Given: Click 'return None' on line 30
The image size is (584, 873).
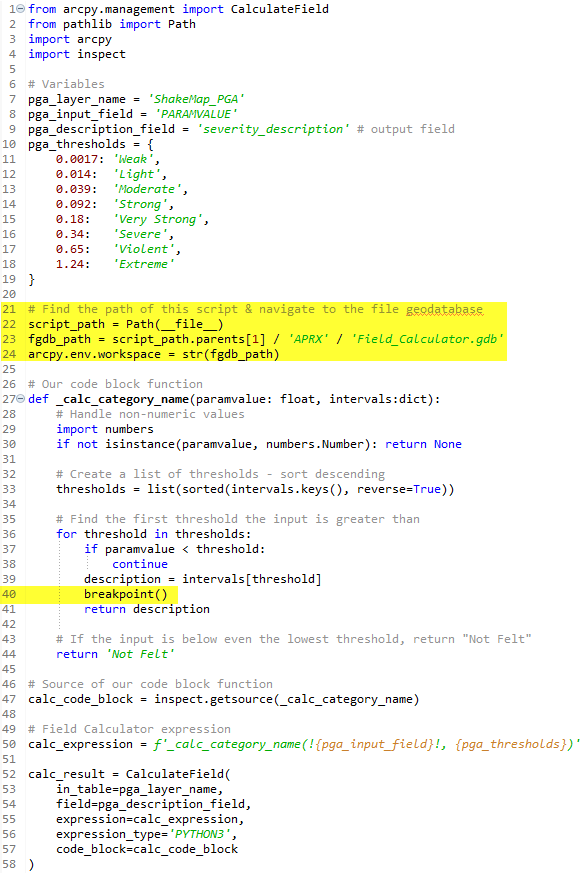Looking at the screenshot, I should pos(423,444).
